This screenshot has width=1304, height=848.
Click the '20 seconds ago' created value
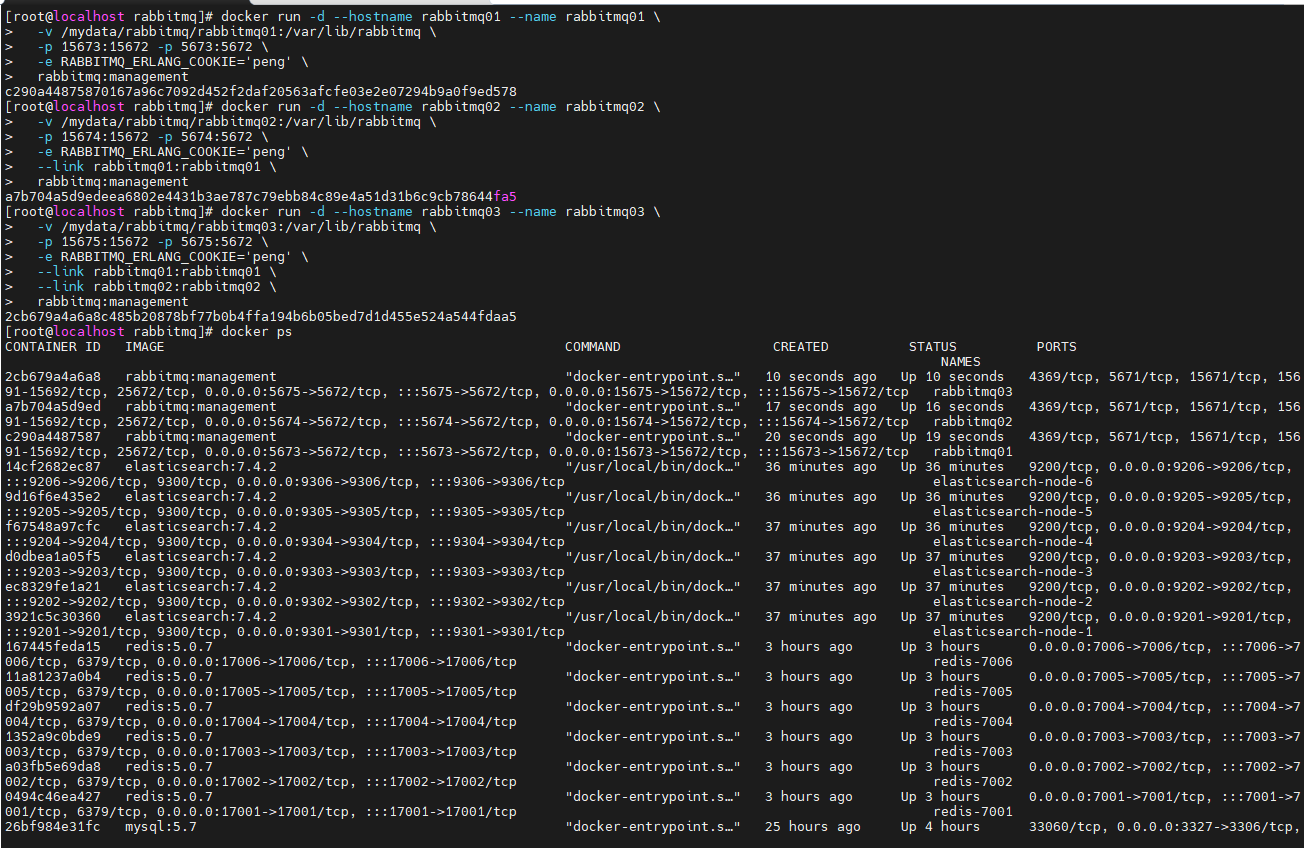point(821,437)
